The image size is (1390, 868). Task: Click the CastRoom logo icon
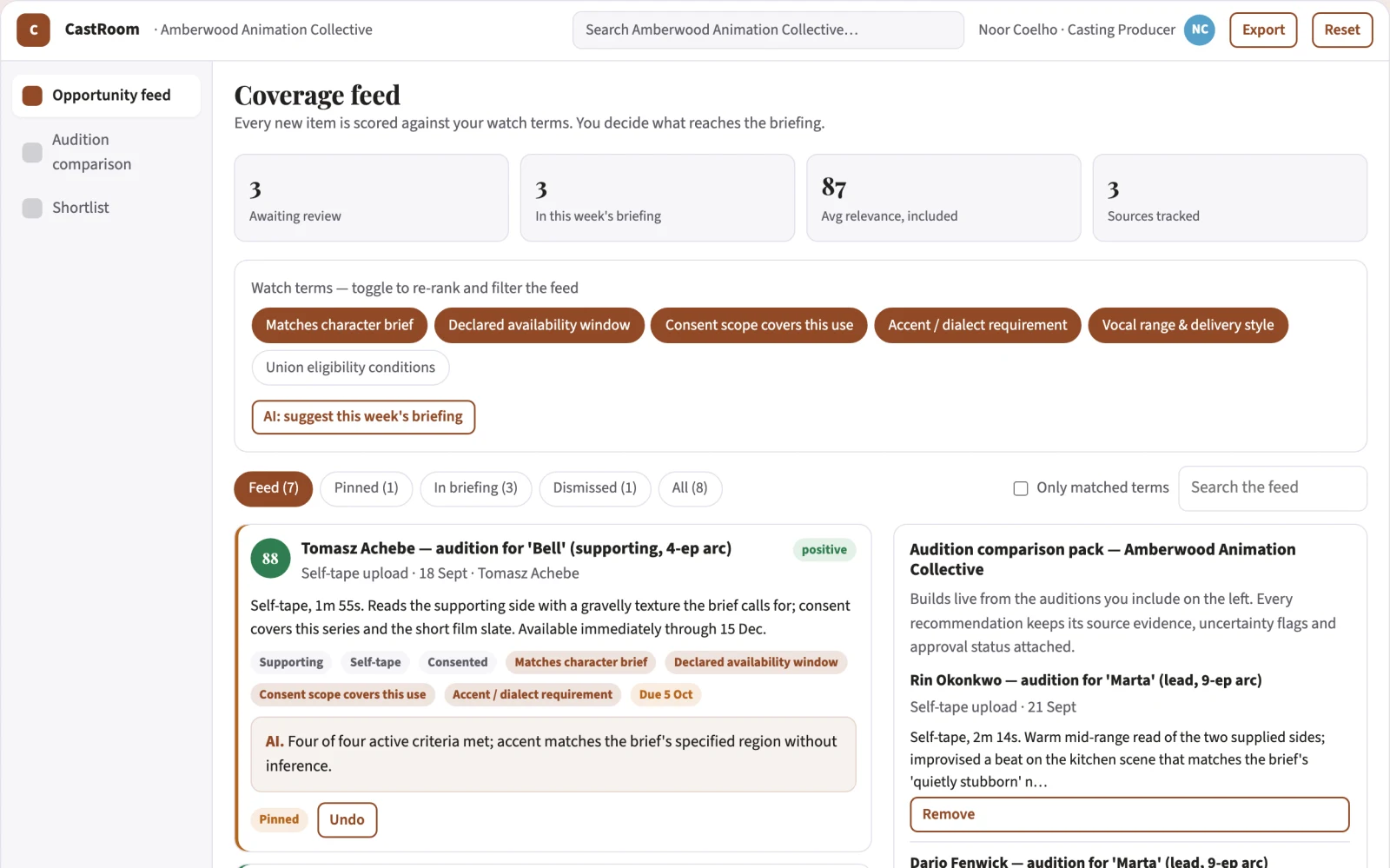pyautogui.click(x=33, y=30)
